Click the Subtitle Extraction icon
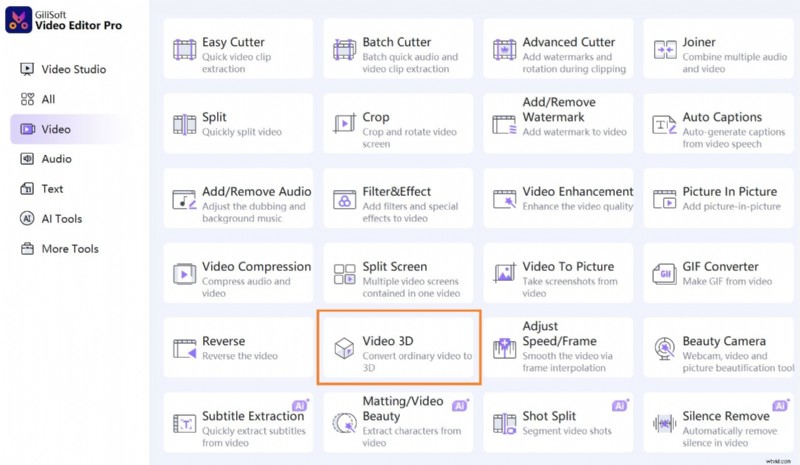Image resolution: width=800 pixels, height=465 pixels. pos(184,424)
